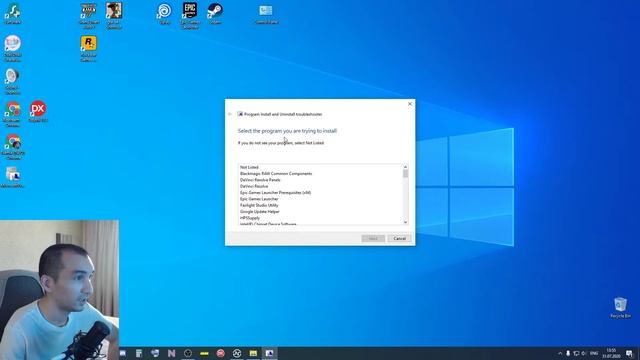Click the active troubleshooter taskbar button
640x360 pixels.
coord(269,353)
